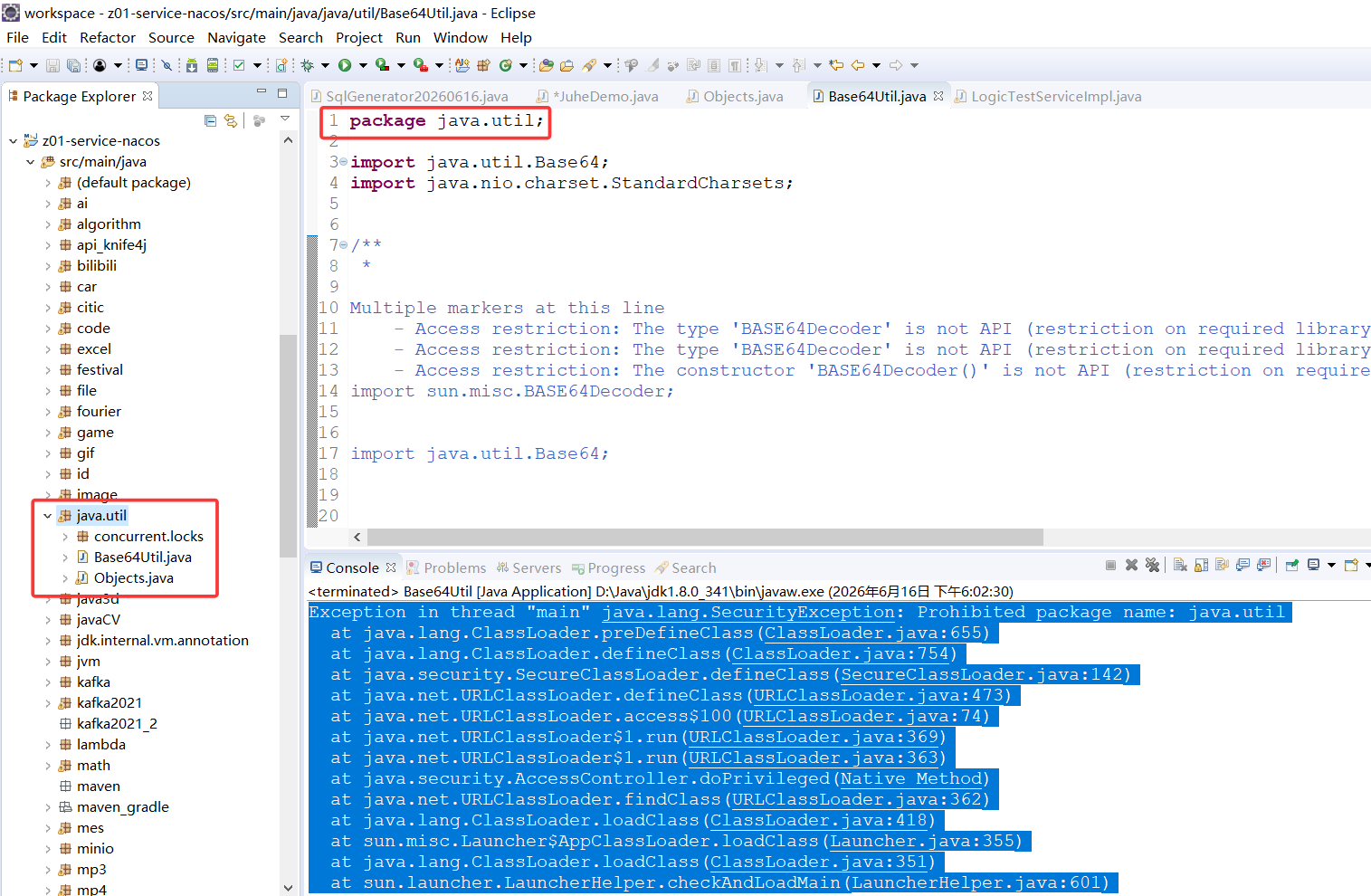The image size is (1371, 896).
Task: Click the Next Annotation icon
Action: (760, 65)
